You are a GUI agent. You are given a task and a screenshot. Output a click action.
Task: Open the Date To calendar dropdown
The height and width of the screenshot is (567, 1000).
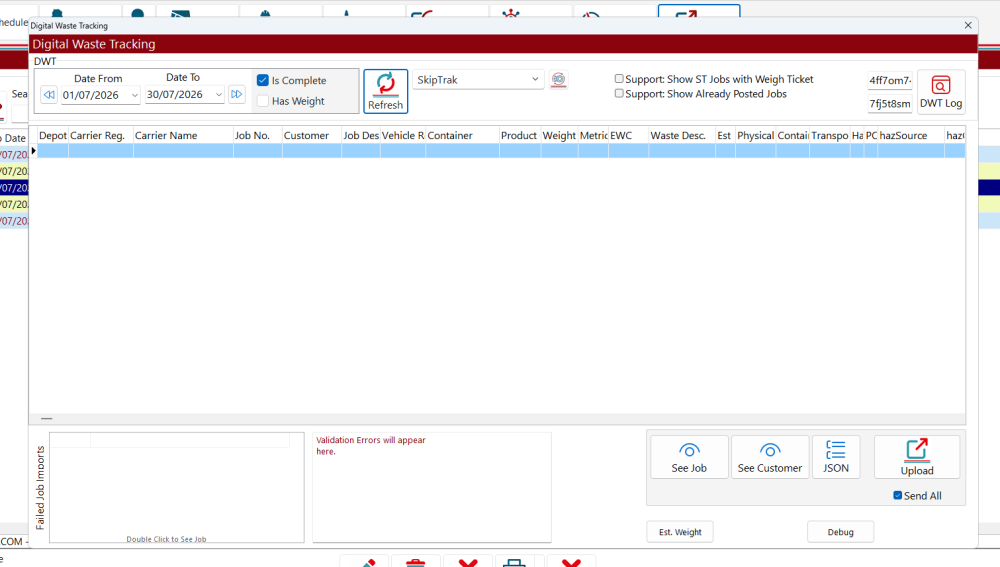[218, 94]
